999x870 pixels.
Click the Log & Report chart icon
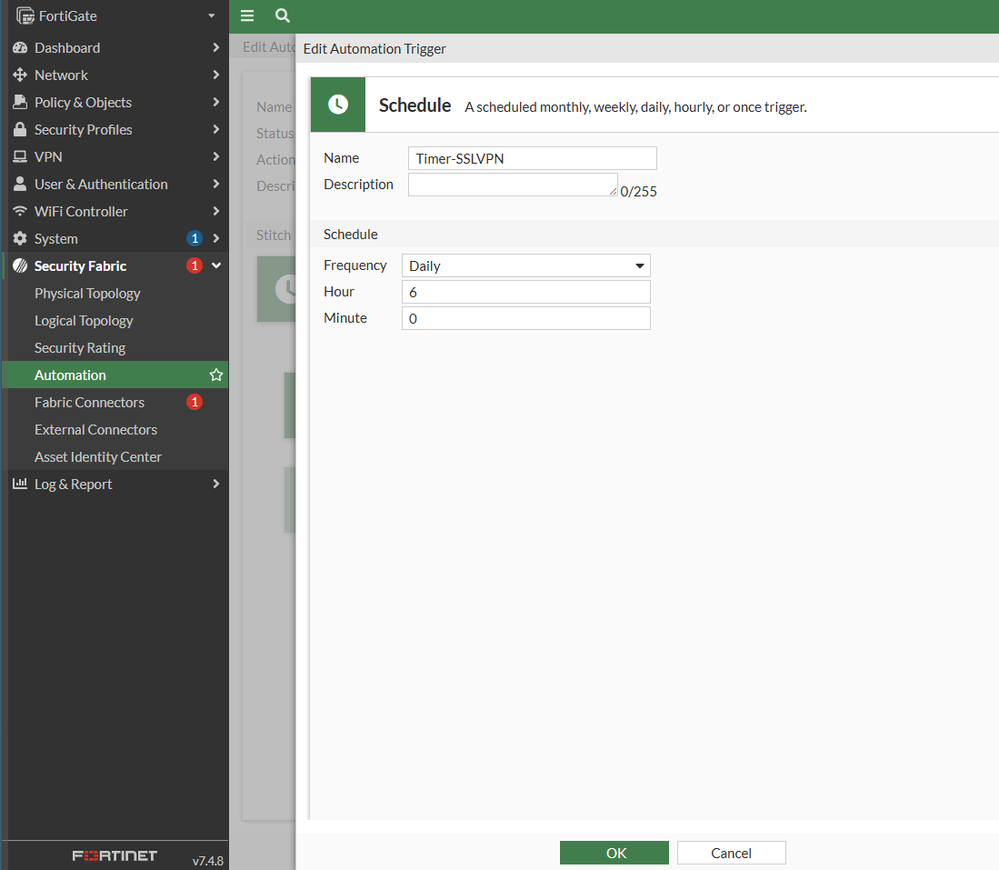click(19, 484)
